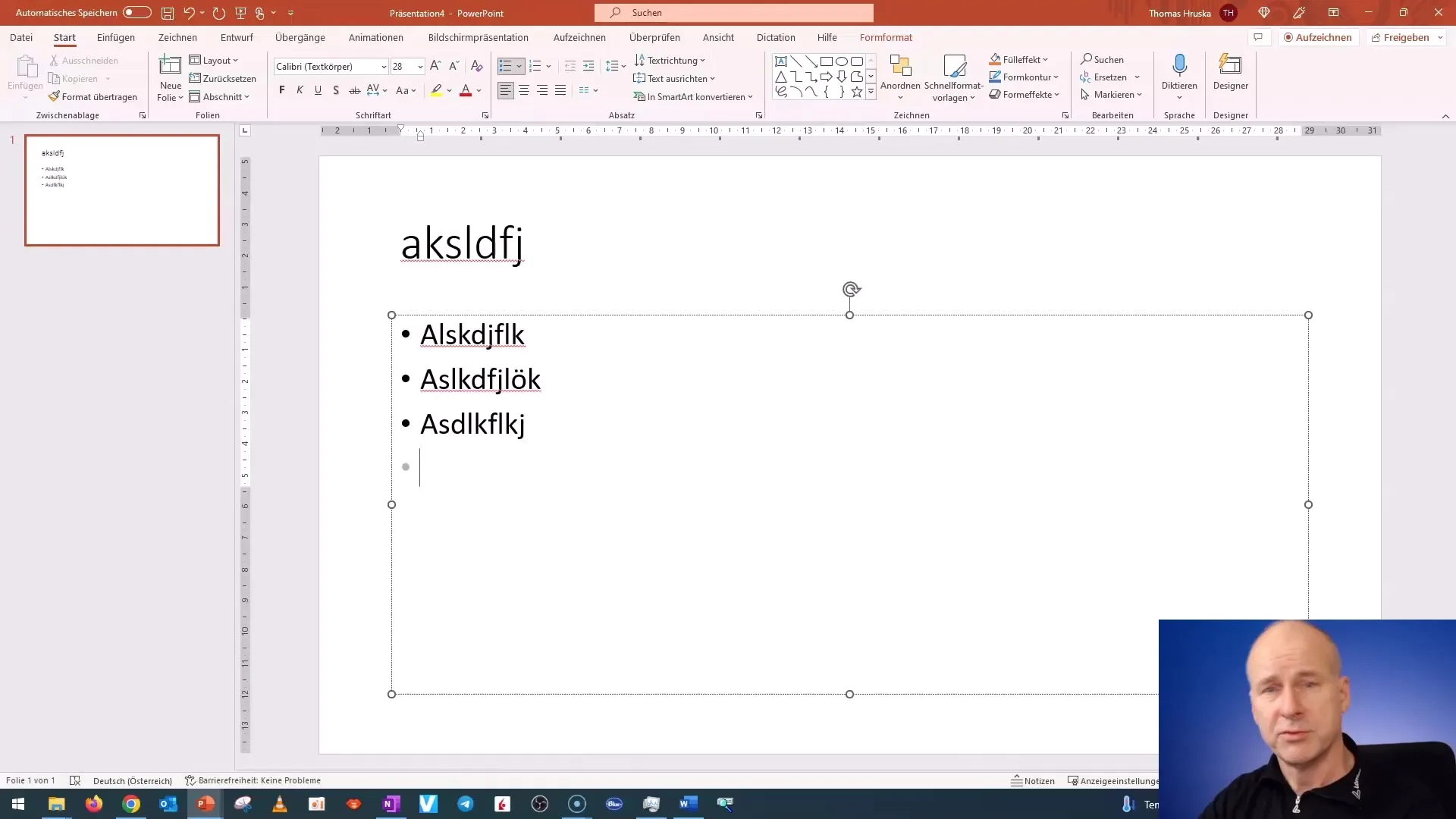Viewport: 1456px width, 819px height.
Task: Toggle bullet list button
Action: coord(505,67)
